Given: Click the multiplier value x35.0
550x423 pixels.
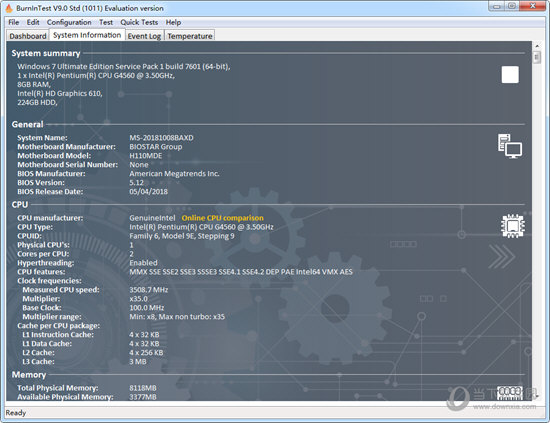Looking at the screenshot, I should [138, 299].
